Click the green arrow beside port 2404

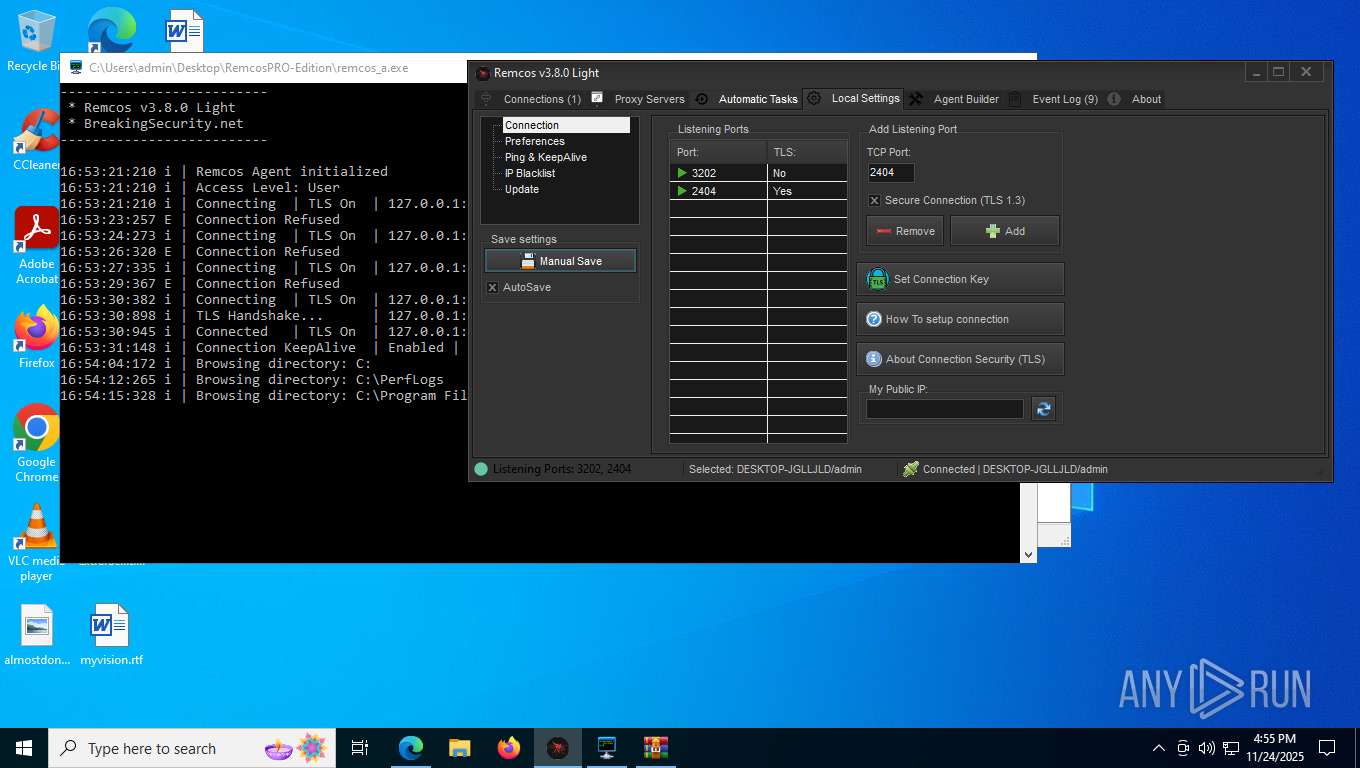tap(682, 191)
